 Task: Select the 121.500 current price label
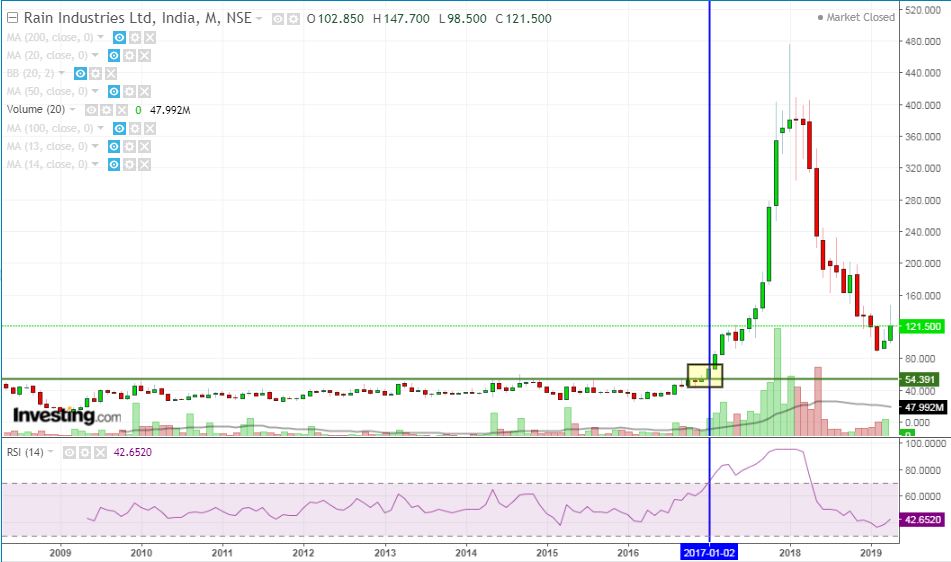922,326
